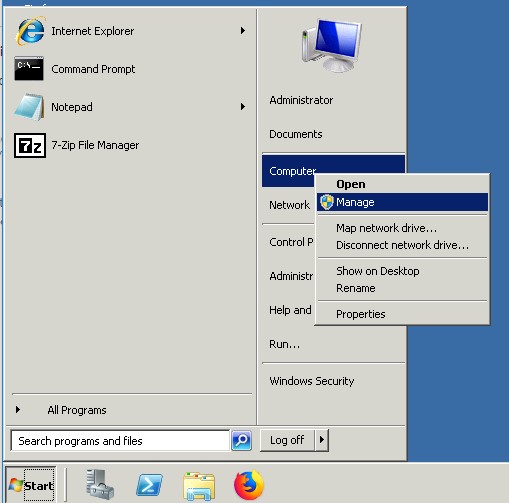
Task: Open Windows PowerShell from the taskbar
Action: click(x=149, y=485)
